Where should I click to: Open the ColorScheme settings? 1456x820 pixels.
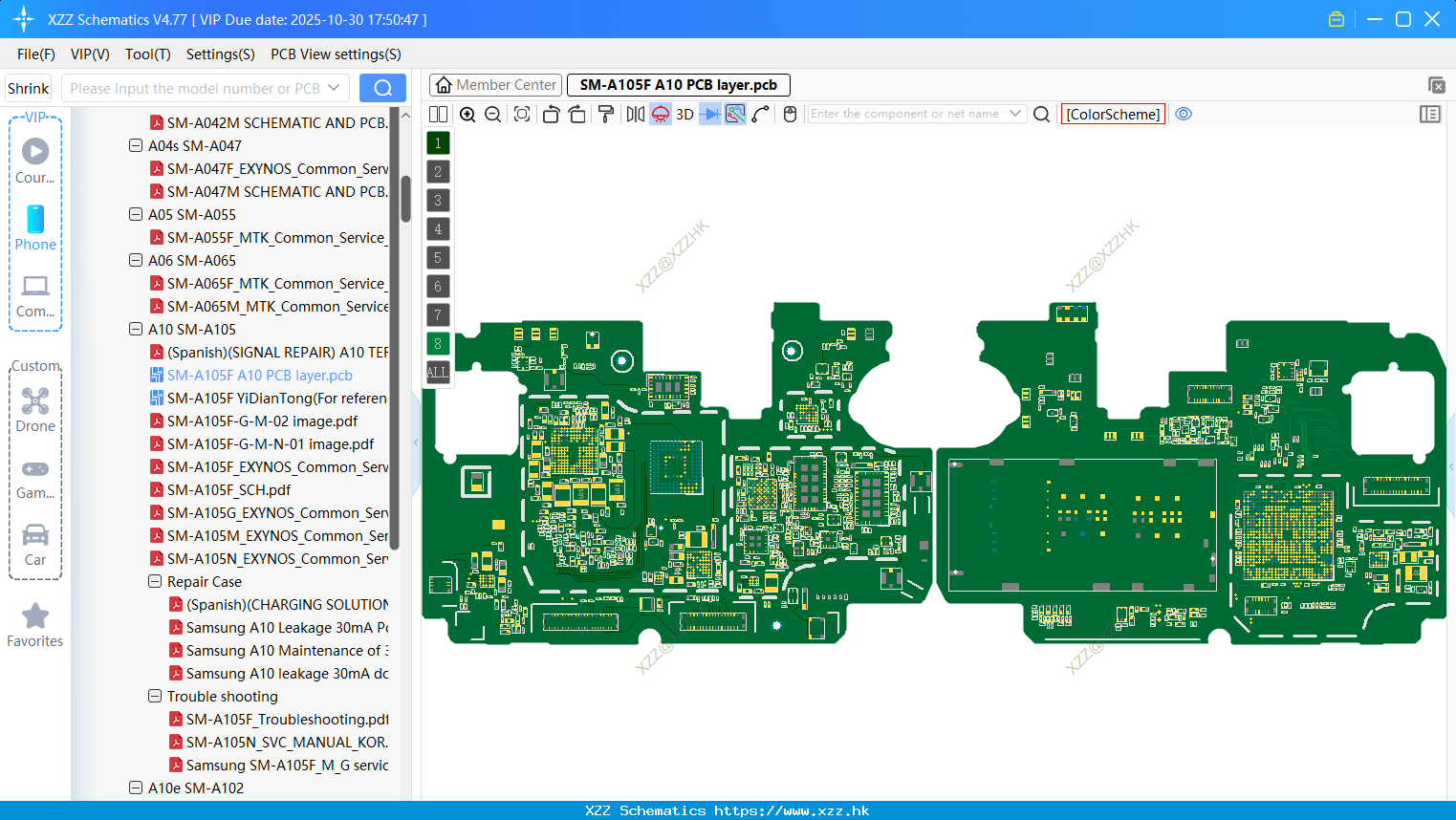(1113, 114)
